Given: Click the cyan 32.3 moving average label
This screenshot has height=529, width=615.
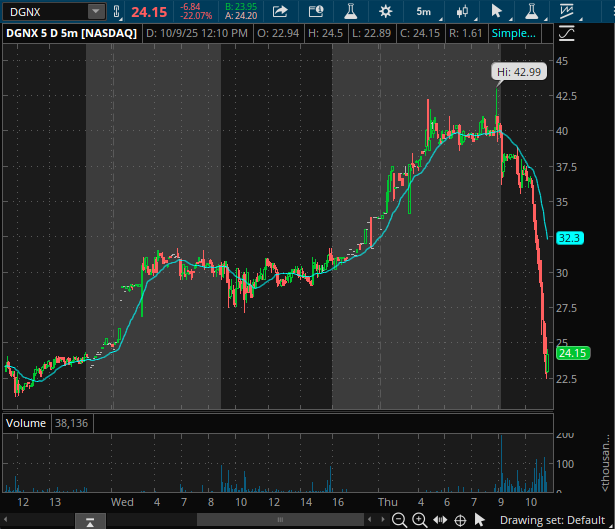Looking at the screenshot, I should click(570, 238).
